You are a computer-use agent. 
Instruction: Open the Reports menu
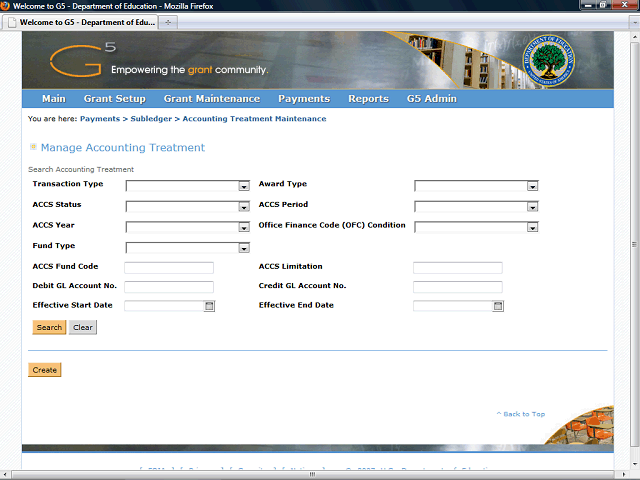point(368,99)
